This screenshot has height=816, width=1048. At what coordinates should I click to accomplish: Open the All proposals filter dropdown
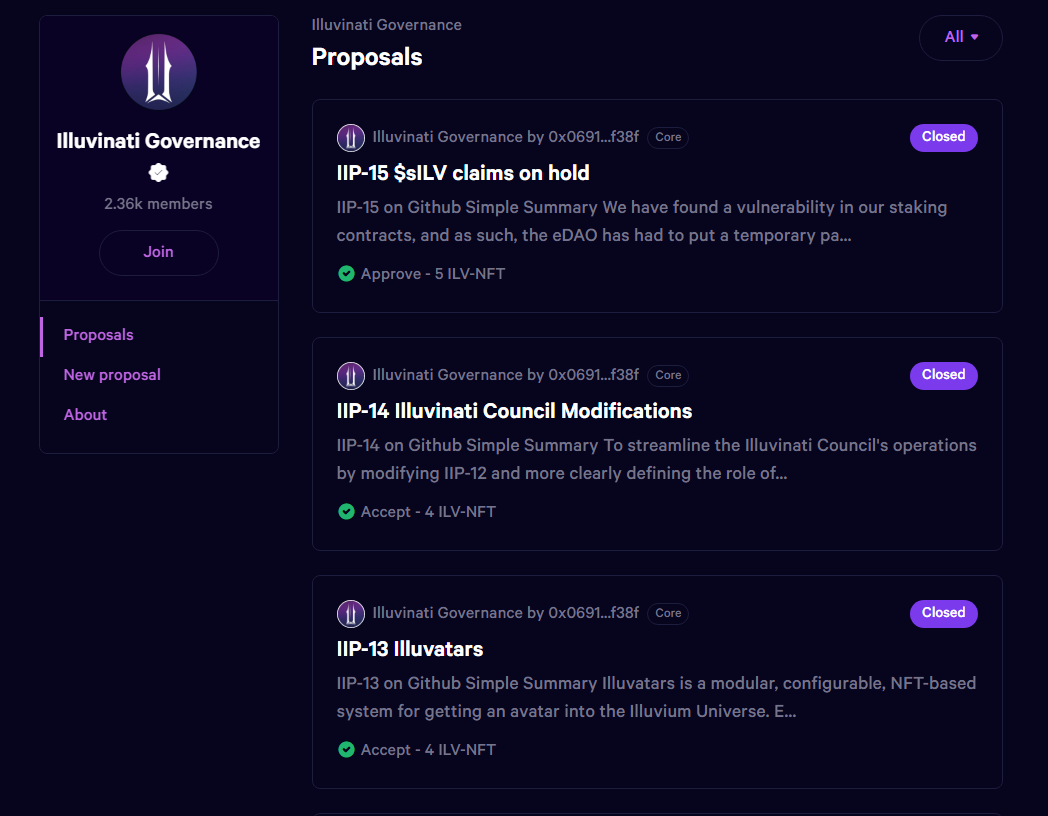click(x=960, y=37)
